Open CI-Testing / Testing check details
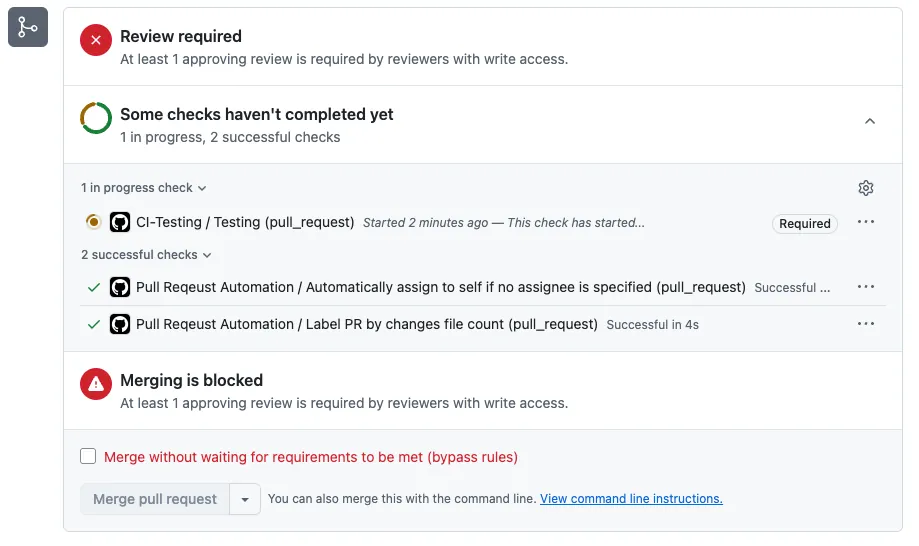The height and width of the screenshot is (546, 919). (x=245, y=222)
